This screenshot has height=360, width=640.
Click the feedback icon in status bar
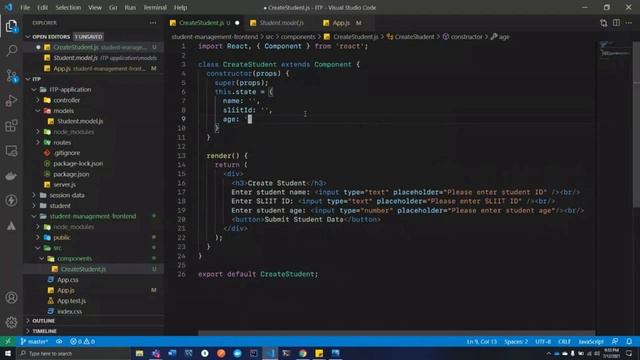coord(615,341)
